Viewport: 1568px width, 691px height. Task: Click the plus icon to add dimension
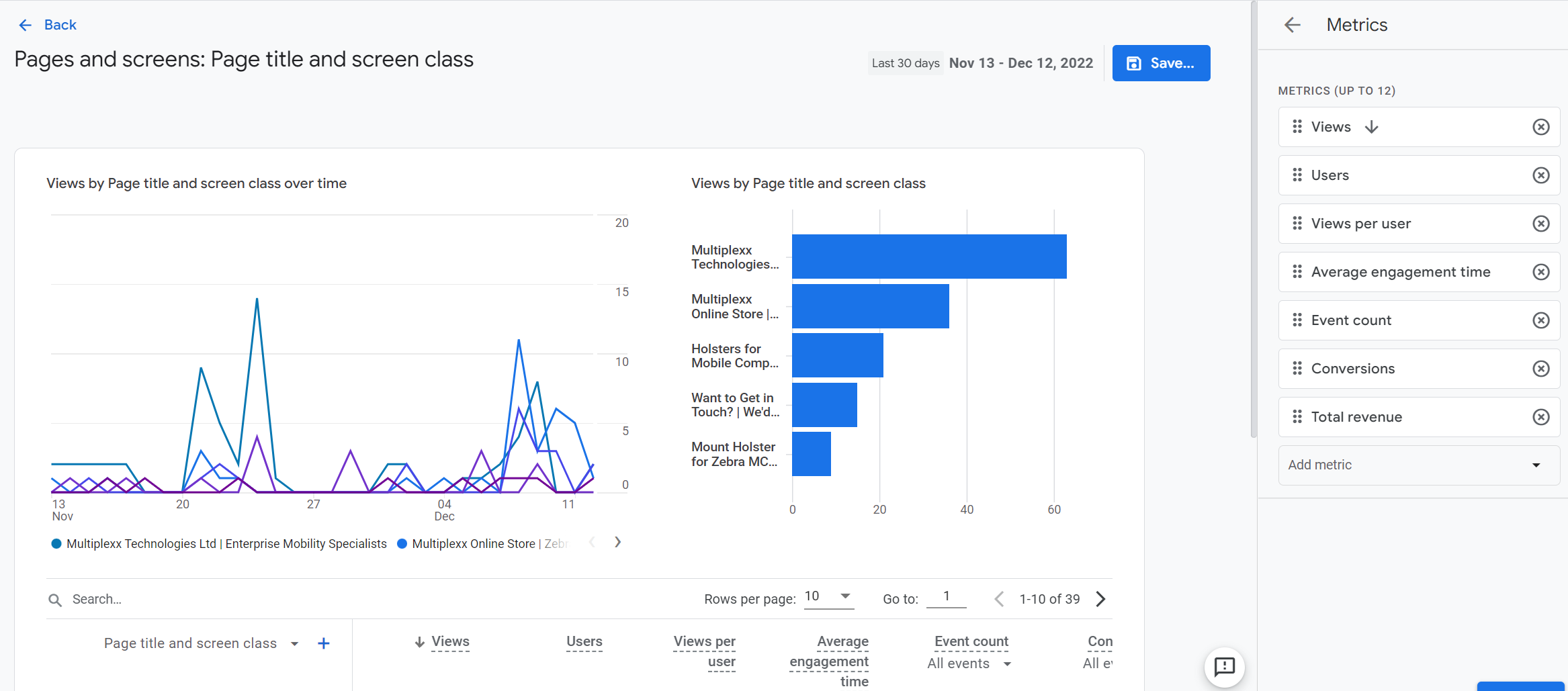point(323,643)
